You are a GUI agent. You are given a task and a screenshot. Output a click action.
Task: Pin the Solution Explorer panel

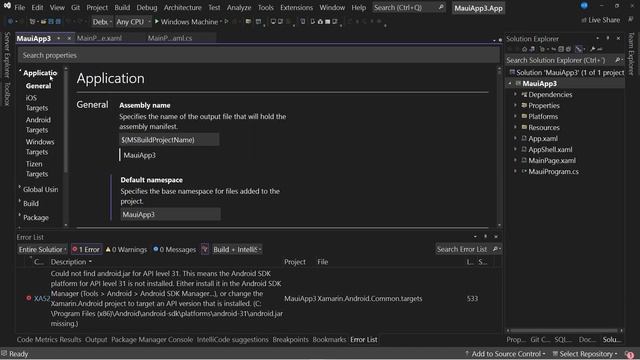pyautogui.click(x=608, y=38)
